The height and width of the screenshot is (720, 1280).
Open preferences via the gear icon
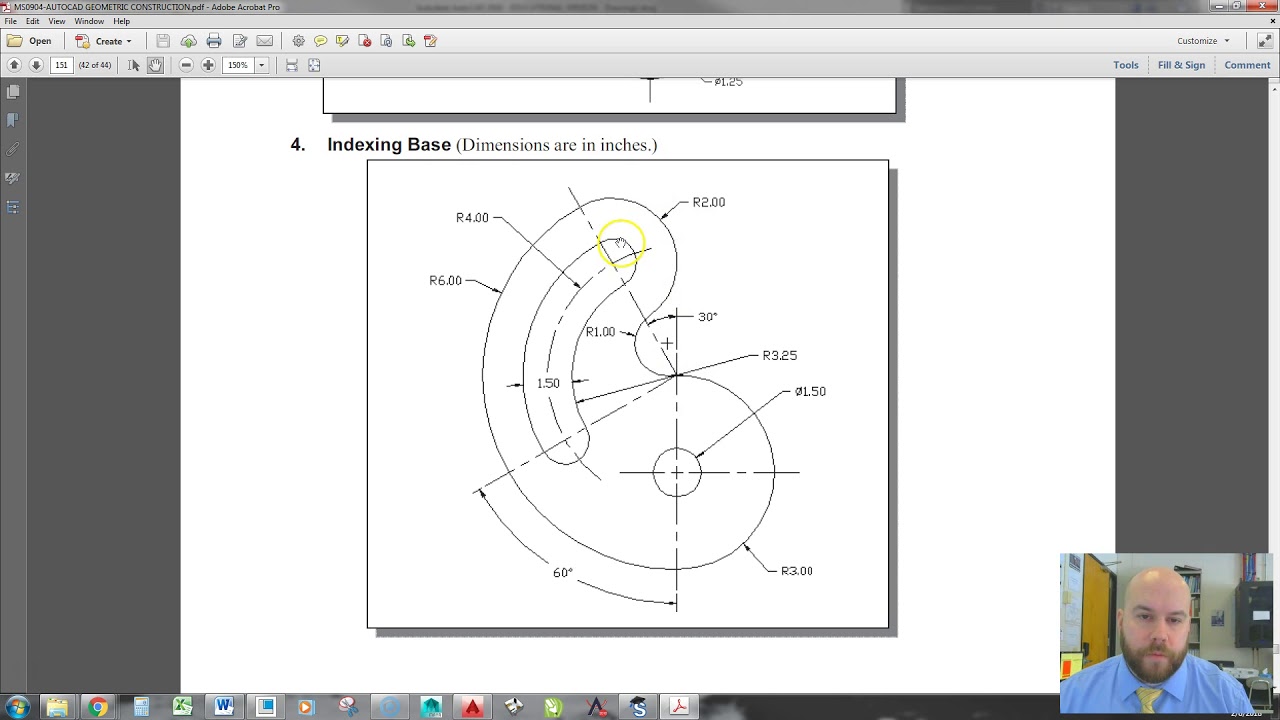(x=298, y=41)
